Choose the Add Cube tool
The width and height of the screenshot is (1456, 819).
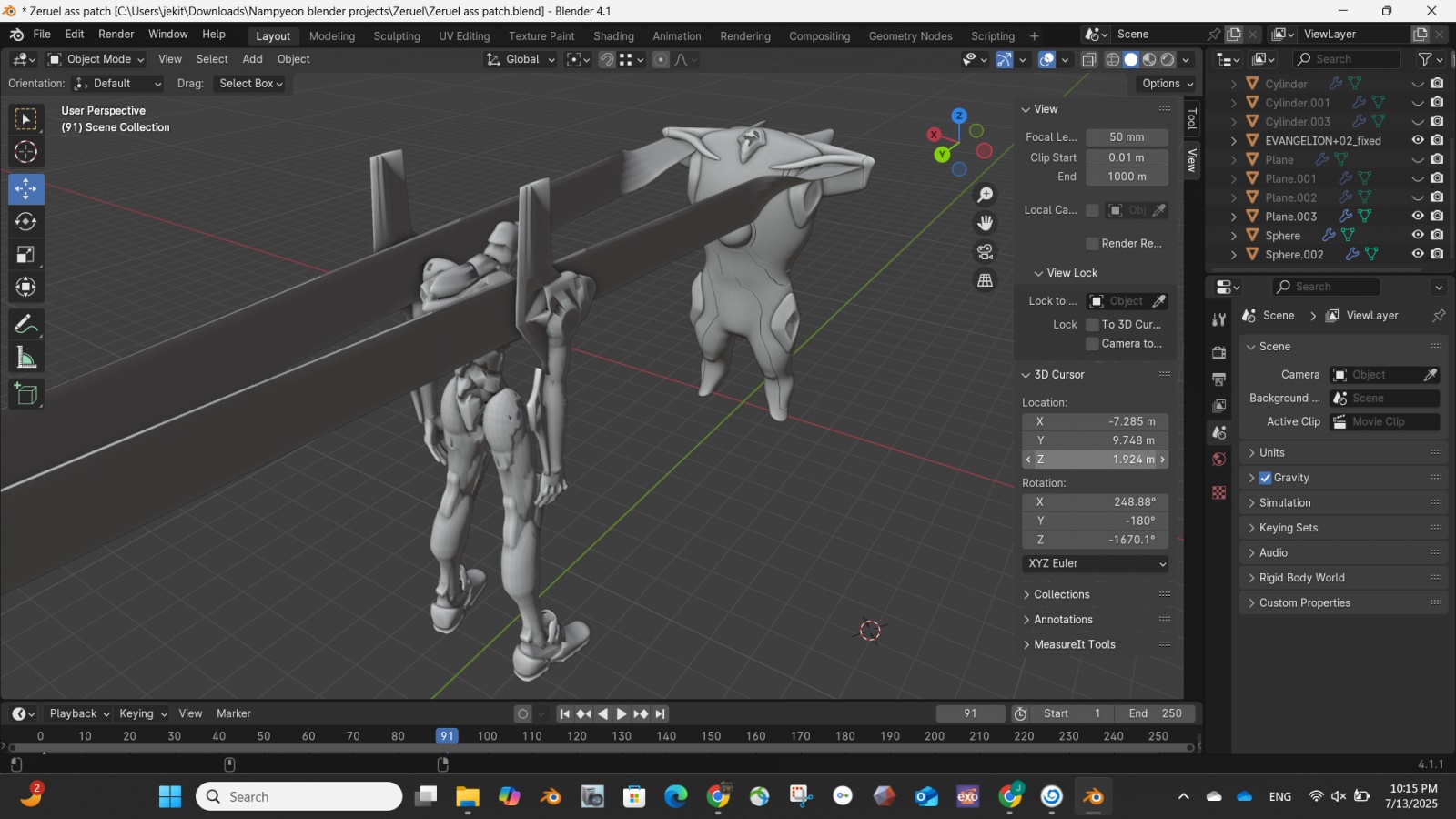tap(25, 394)
